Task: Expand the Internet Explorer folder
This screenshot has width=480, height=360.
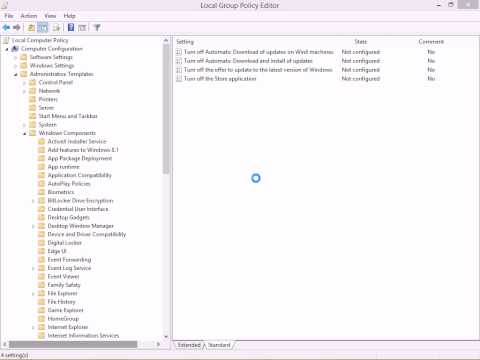Action: coord(33,327)
